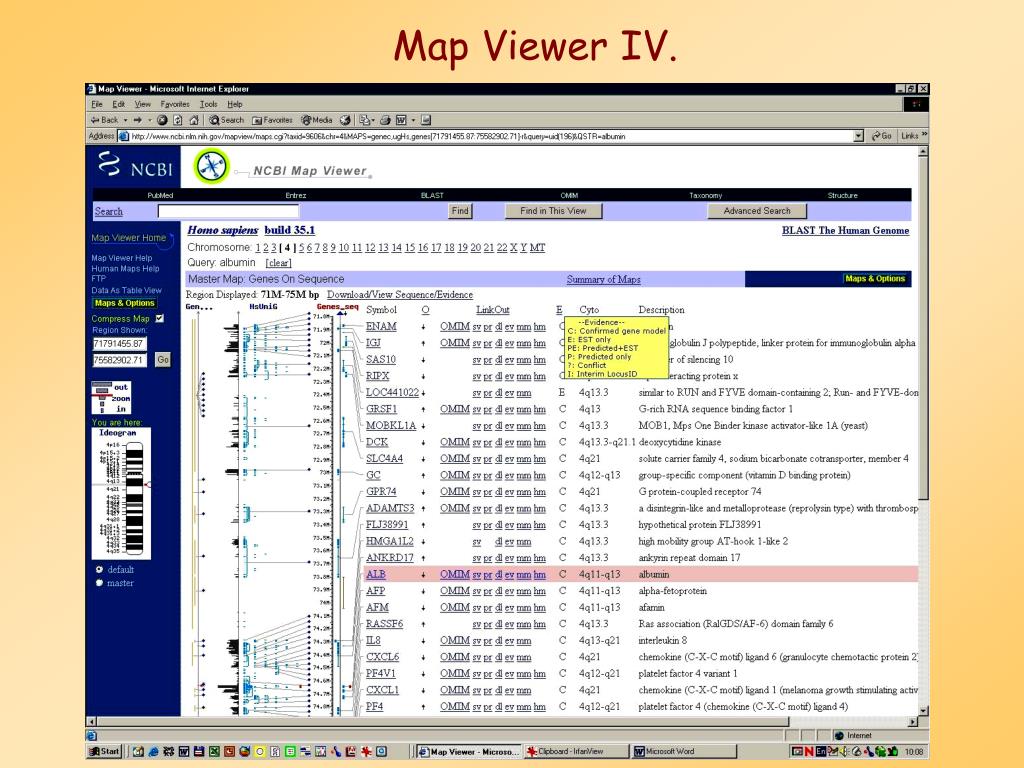This screenshot has height=768, width=1024.
Task: Click the search text input field
Action: (228, 211)
